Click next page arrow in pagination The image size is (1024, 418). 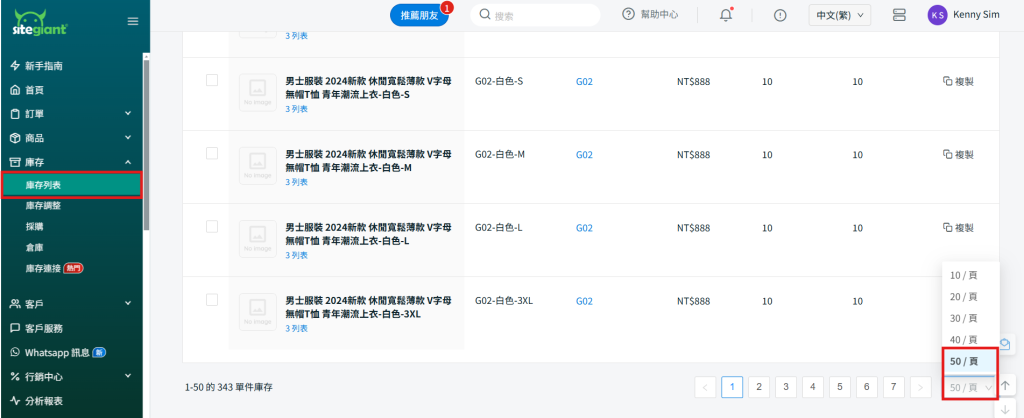click(x=920, y=387)
